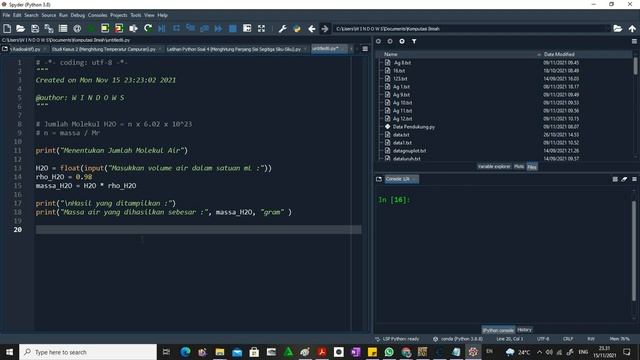
Task: Select the IPython console tab
Action: (x=498, y=330)
